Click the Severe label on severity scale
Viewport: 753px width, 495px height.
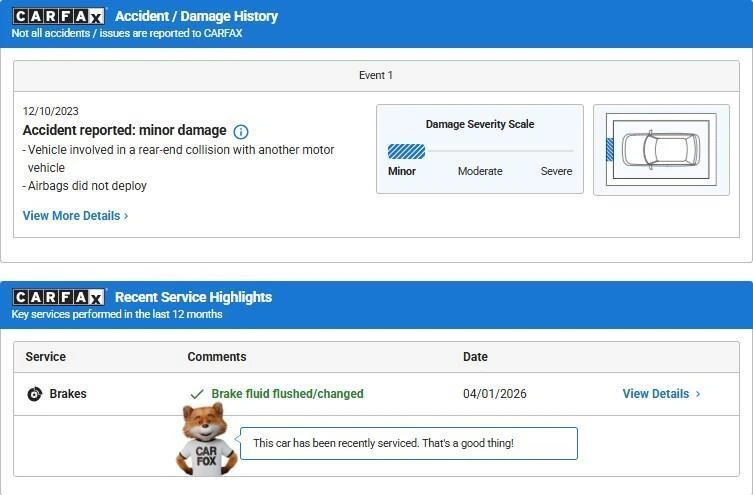point(556,171)
